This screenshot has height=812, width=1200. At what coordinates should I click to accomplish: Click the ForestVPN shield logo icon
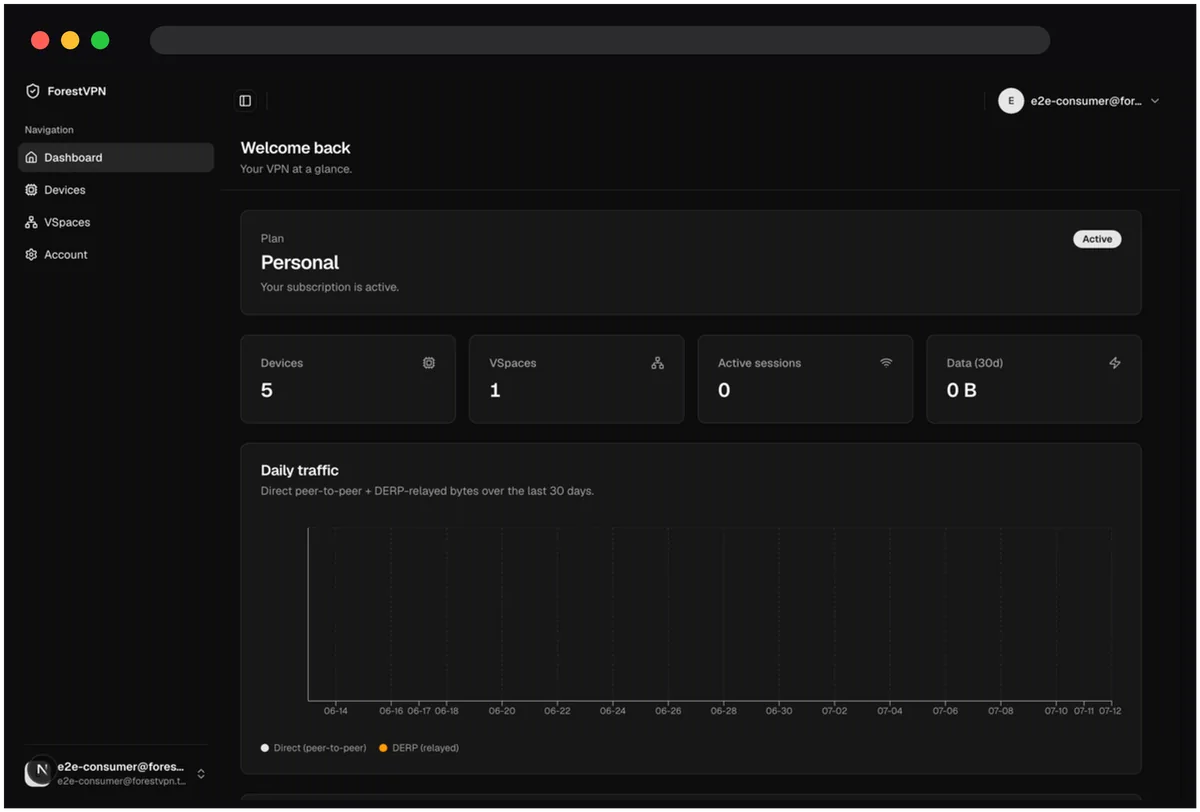coord(33,91)
